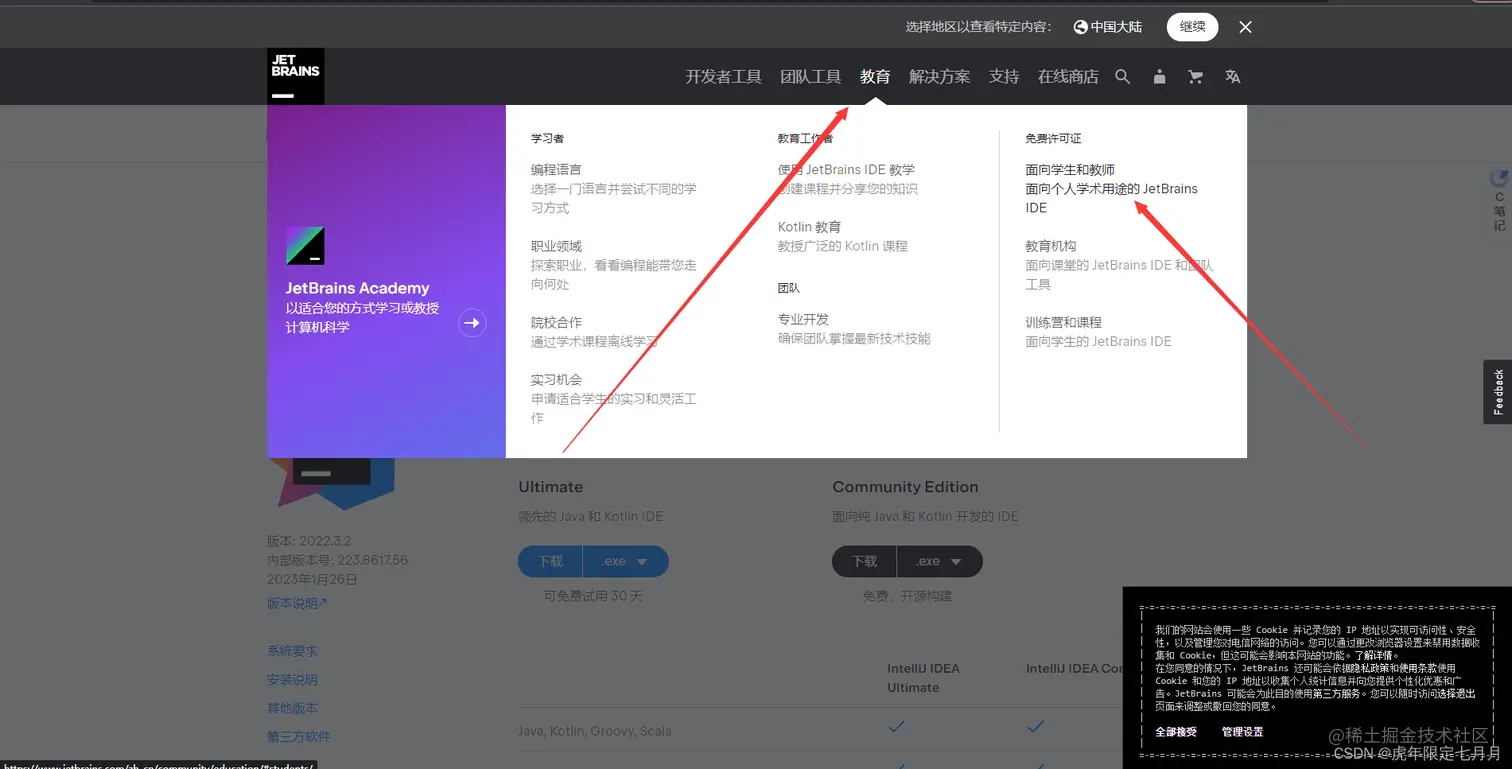
Task: Open the Feedback side tab
Action: (1497, 392)
